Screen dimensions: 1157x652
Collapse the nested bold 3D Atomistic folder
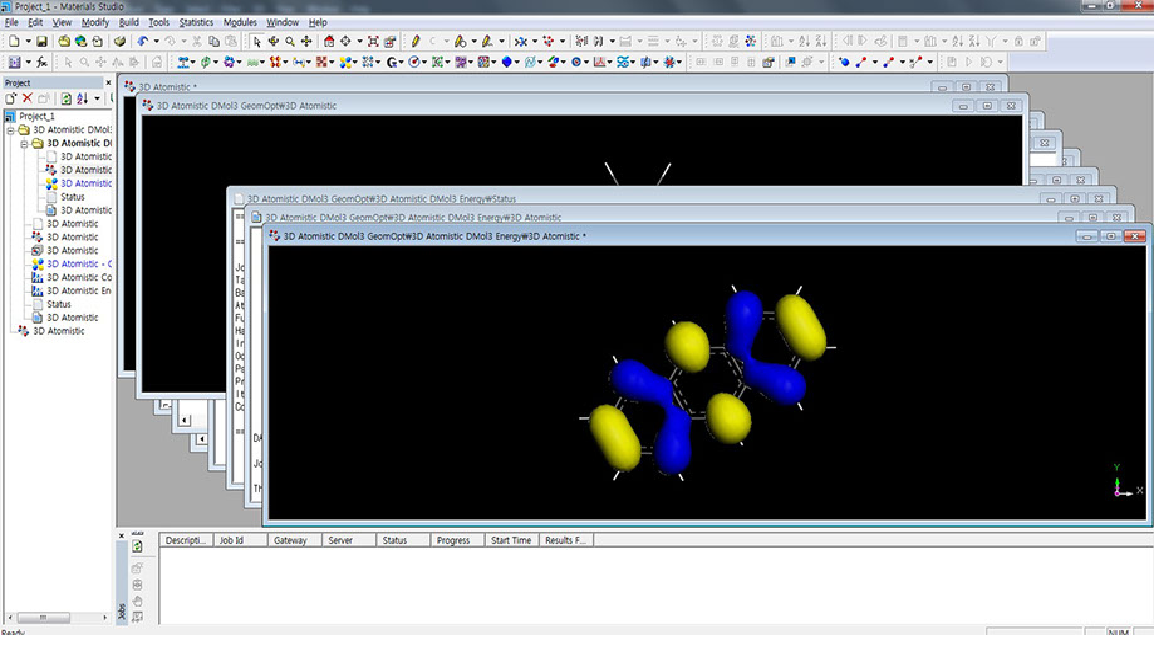24,143
